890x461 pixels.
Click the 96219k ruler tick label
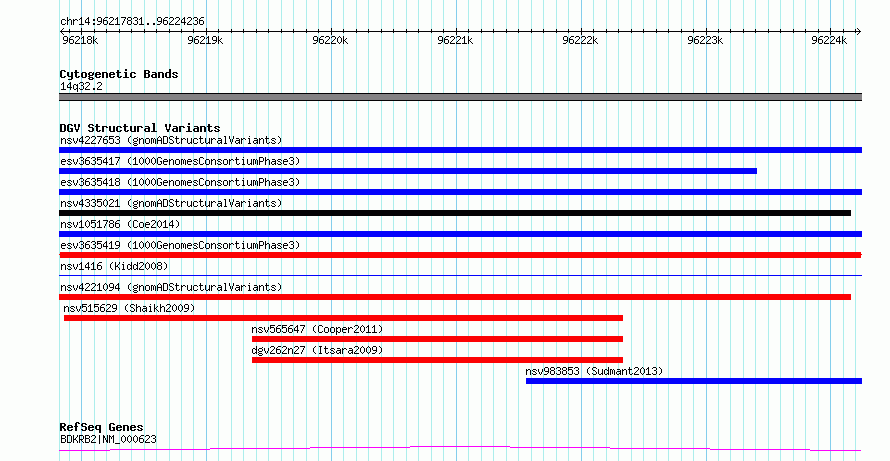205,41
